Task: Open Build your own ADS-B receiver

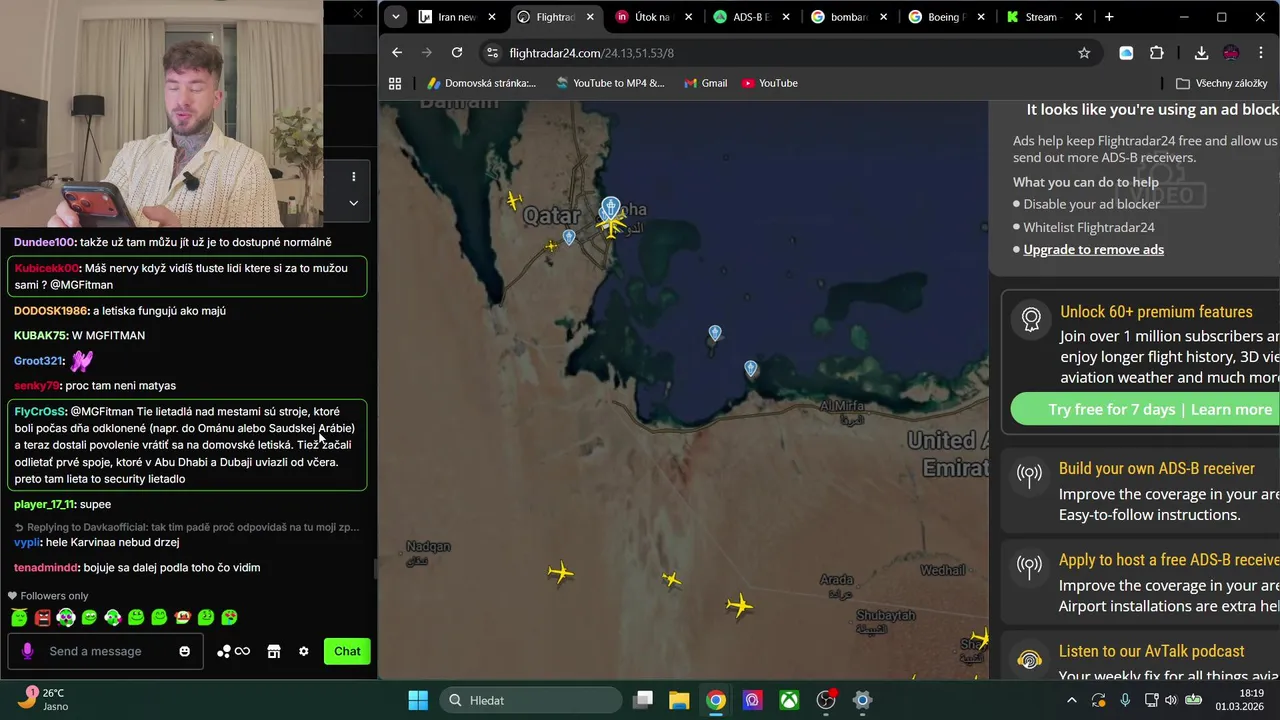Action: pyautogui.click(x=1157, y=468)
